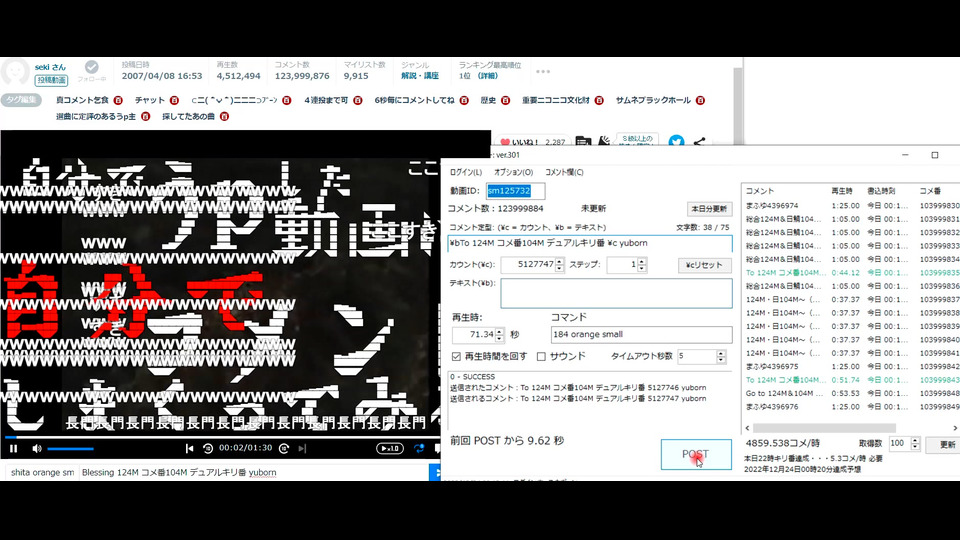Click the 動画ID input field
Screen dimensions: 960x540
click(516, 191)
